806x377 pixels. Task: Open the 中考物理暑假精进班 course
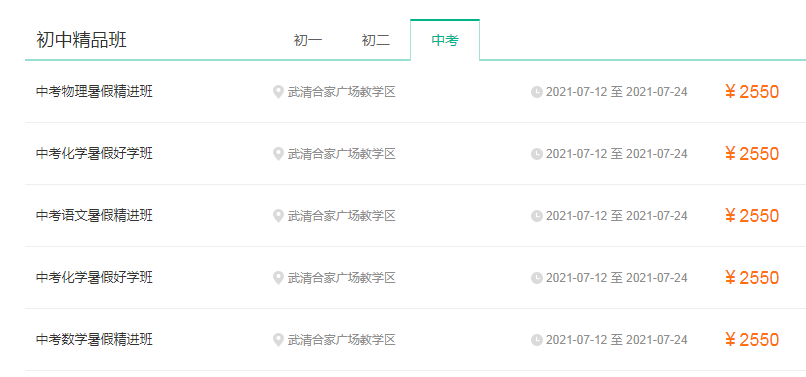[x=95, y=92]
